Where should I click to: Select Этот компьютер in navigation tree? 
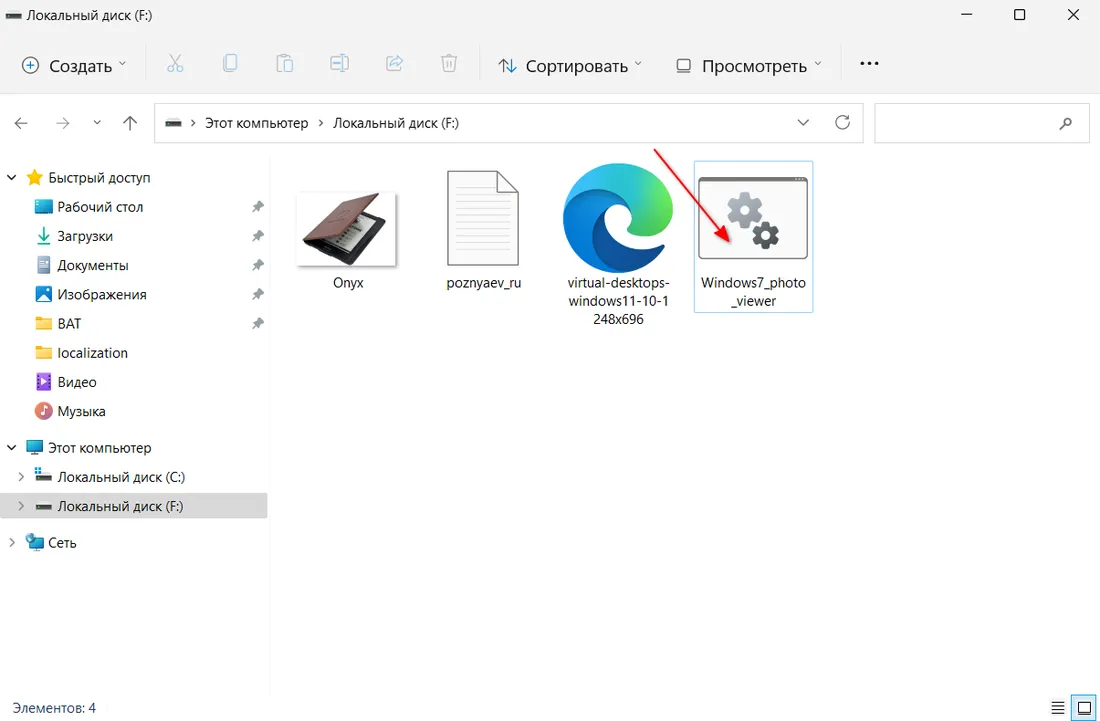(100, 447)
